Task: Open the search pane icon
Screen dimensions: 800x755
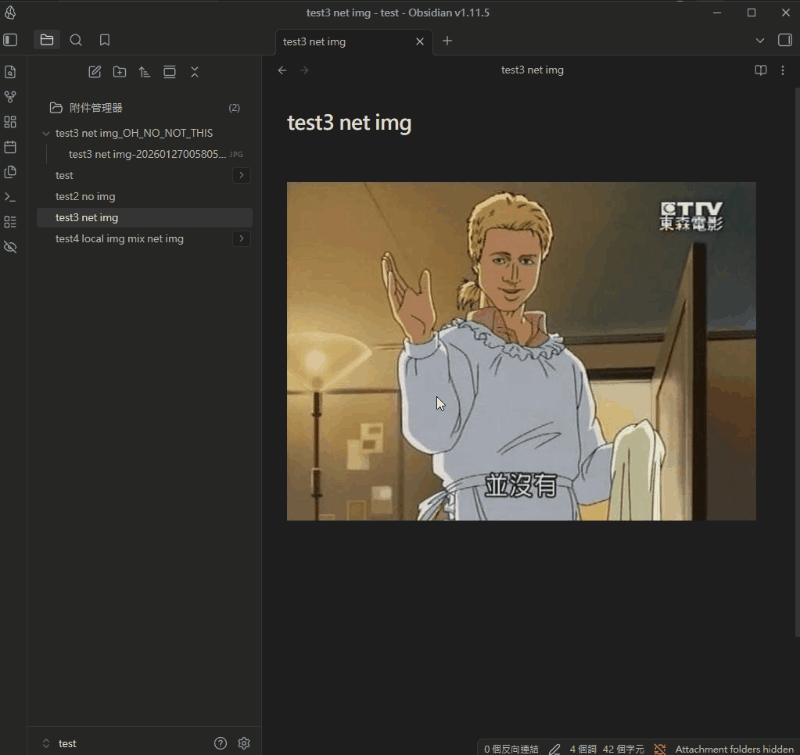Action: click(76, 40)
